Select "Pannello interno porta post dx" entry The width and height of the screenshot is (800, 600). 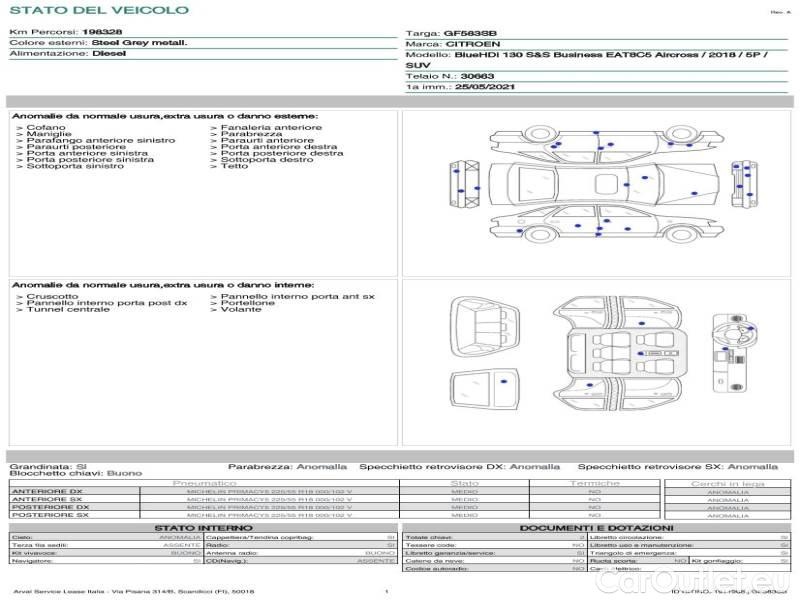107,303
